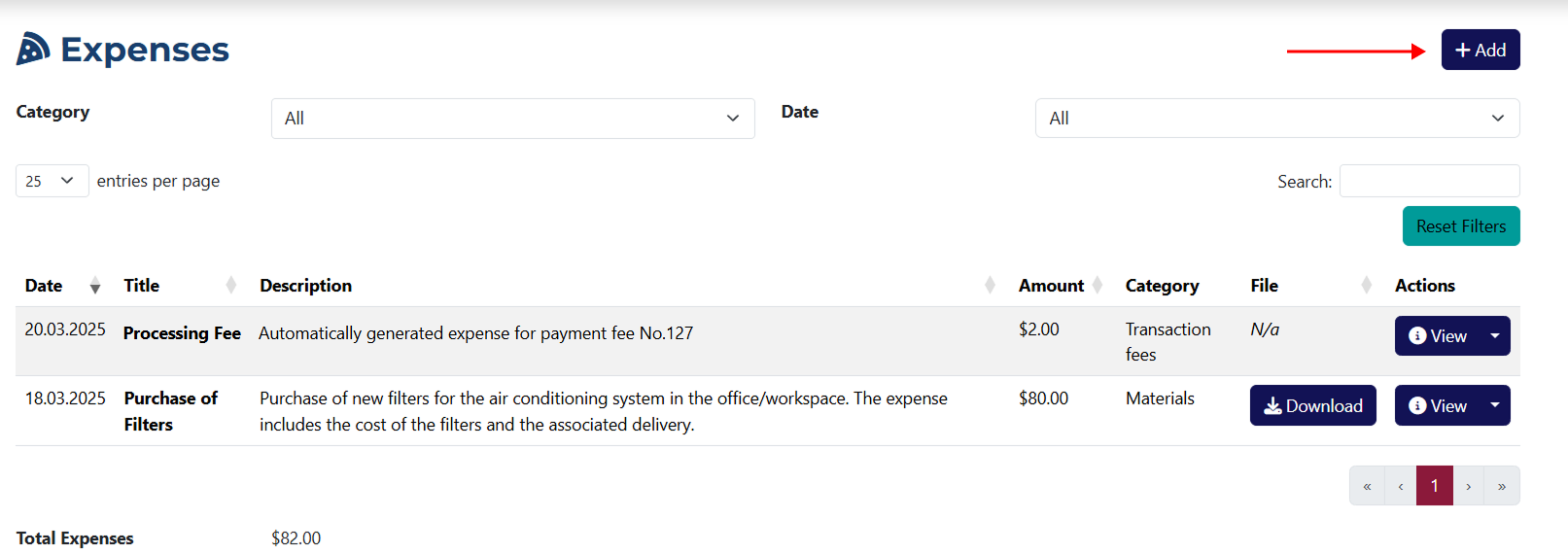Screen dimensions: 1568x554
Task: View the Purchase of Filters expense
Action: [x=1437, y=406]
